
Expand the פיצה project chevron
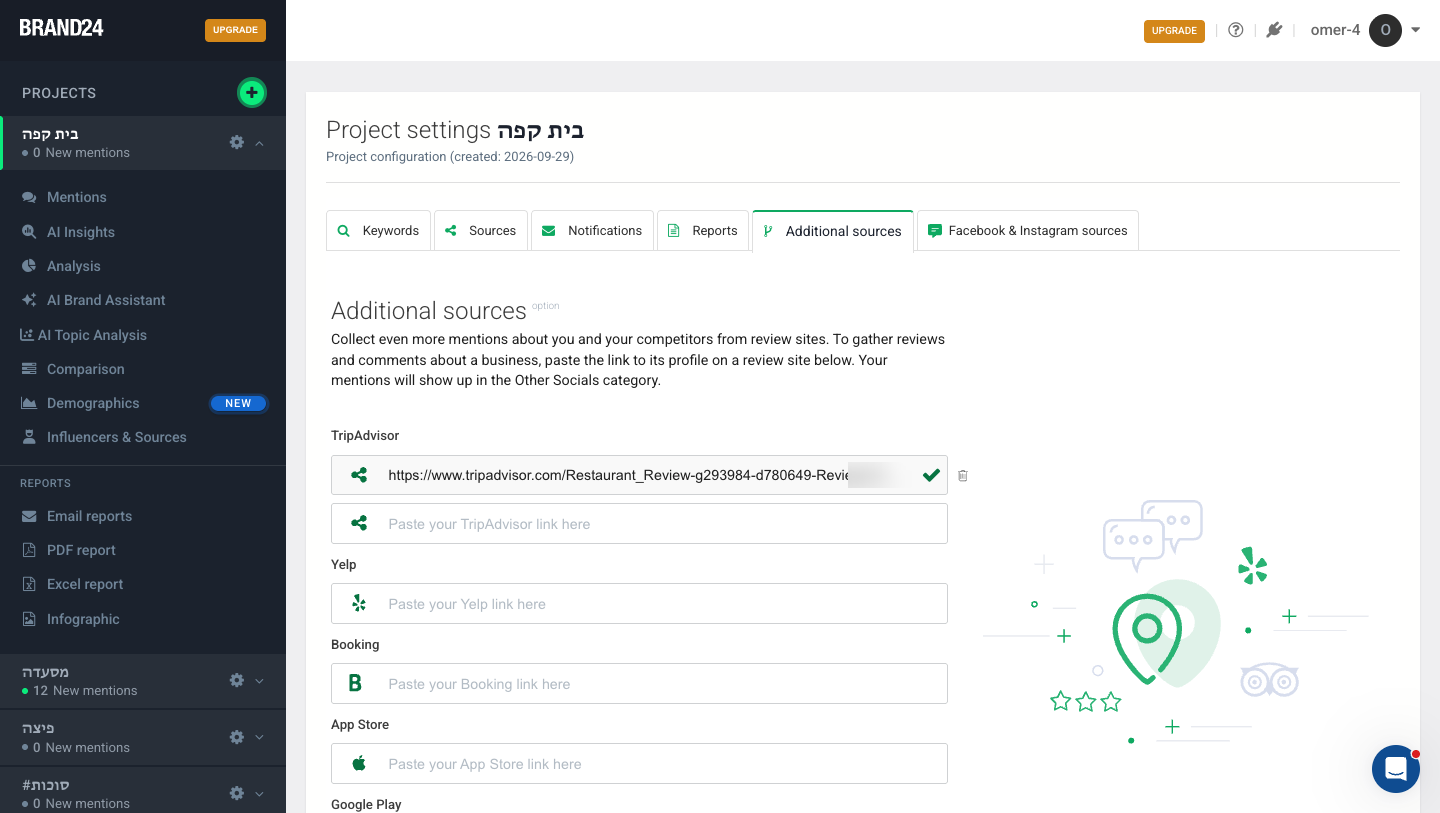pyautogui.click(x=260, y=738)
